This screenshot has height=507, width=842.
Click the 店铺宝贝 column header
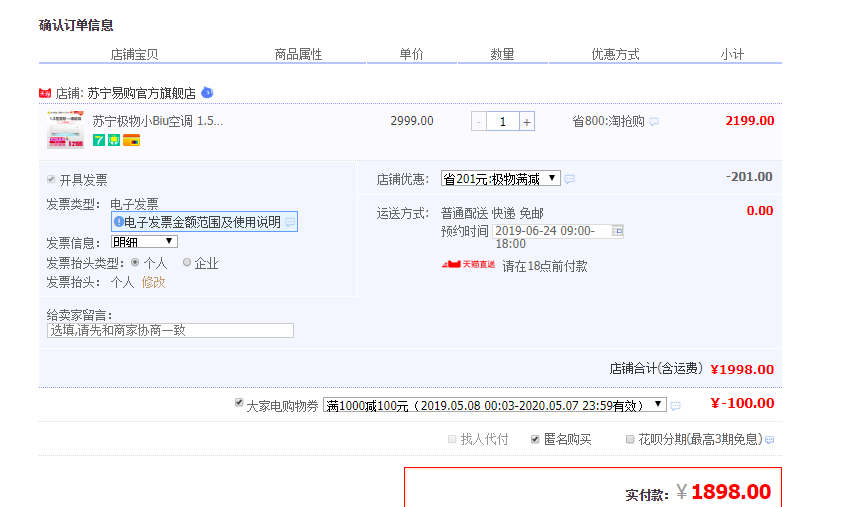tap(134, 54)
